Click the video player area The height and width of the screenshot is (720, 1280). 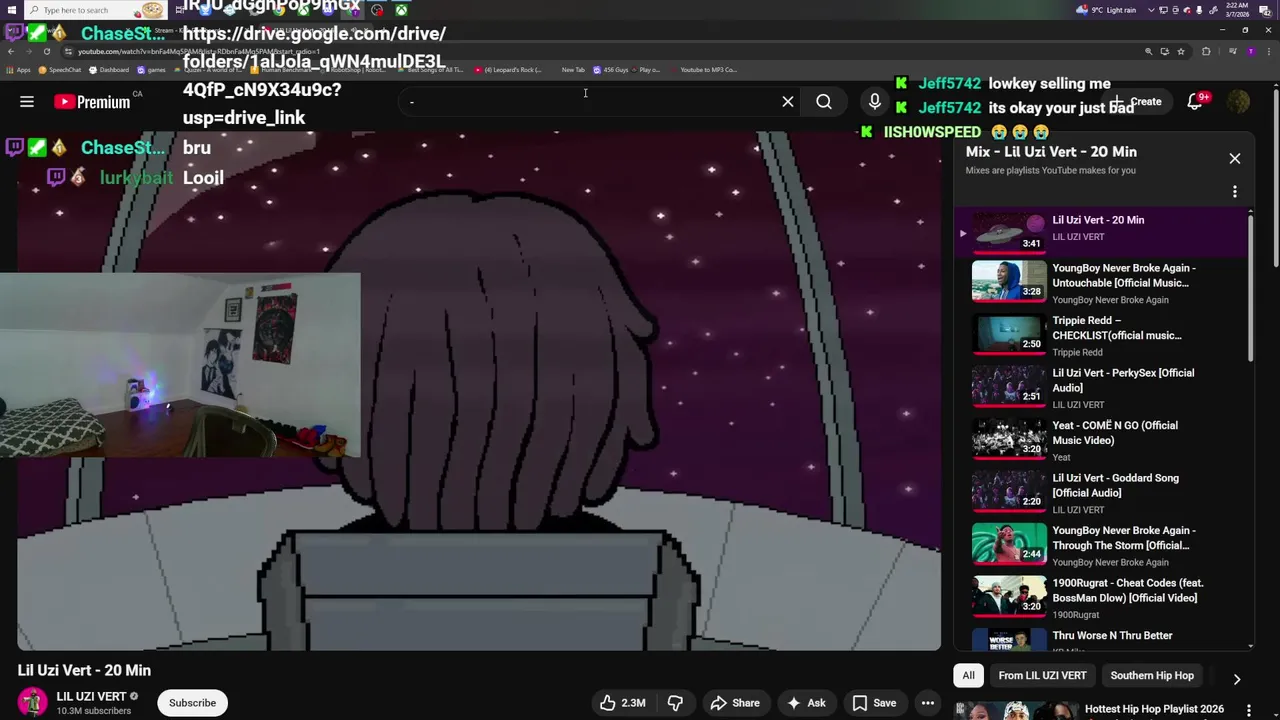(479, 391)
